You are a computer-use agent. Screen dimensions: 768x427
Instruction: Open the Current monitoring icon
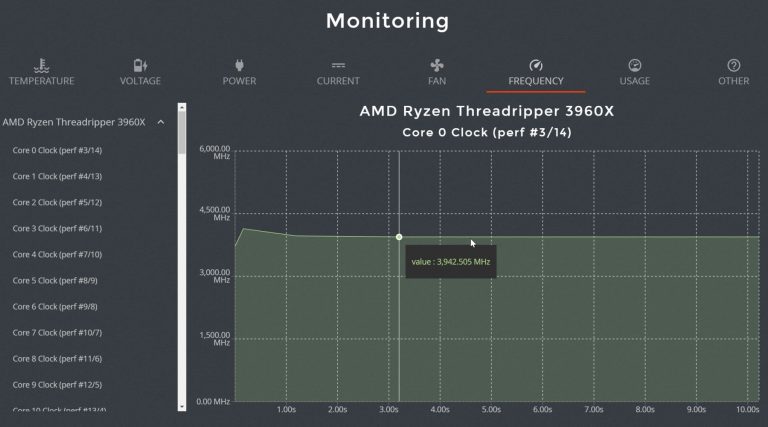pyautogui.click(x=338, y=65)
